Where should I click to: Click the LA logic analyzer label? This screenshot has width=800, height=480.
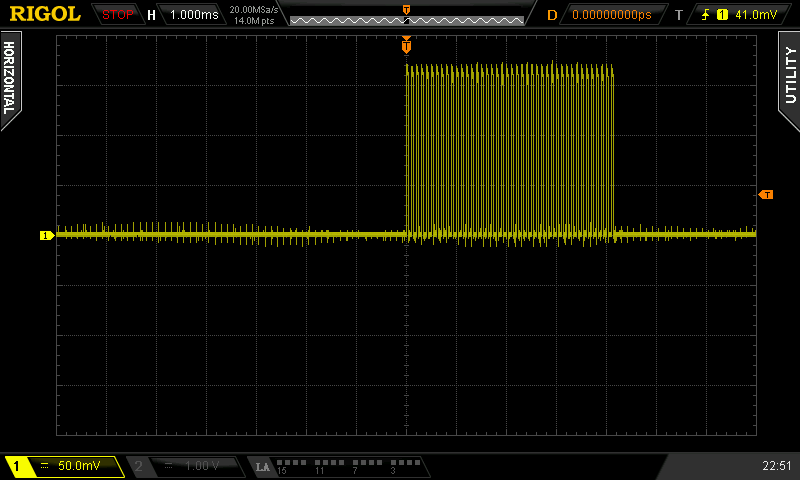pos(262,467)
